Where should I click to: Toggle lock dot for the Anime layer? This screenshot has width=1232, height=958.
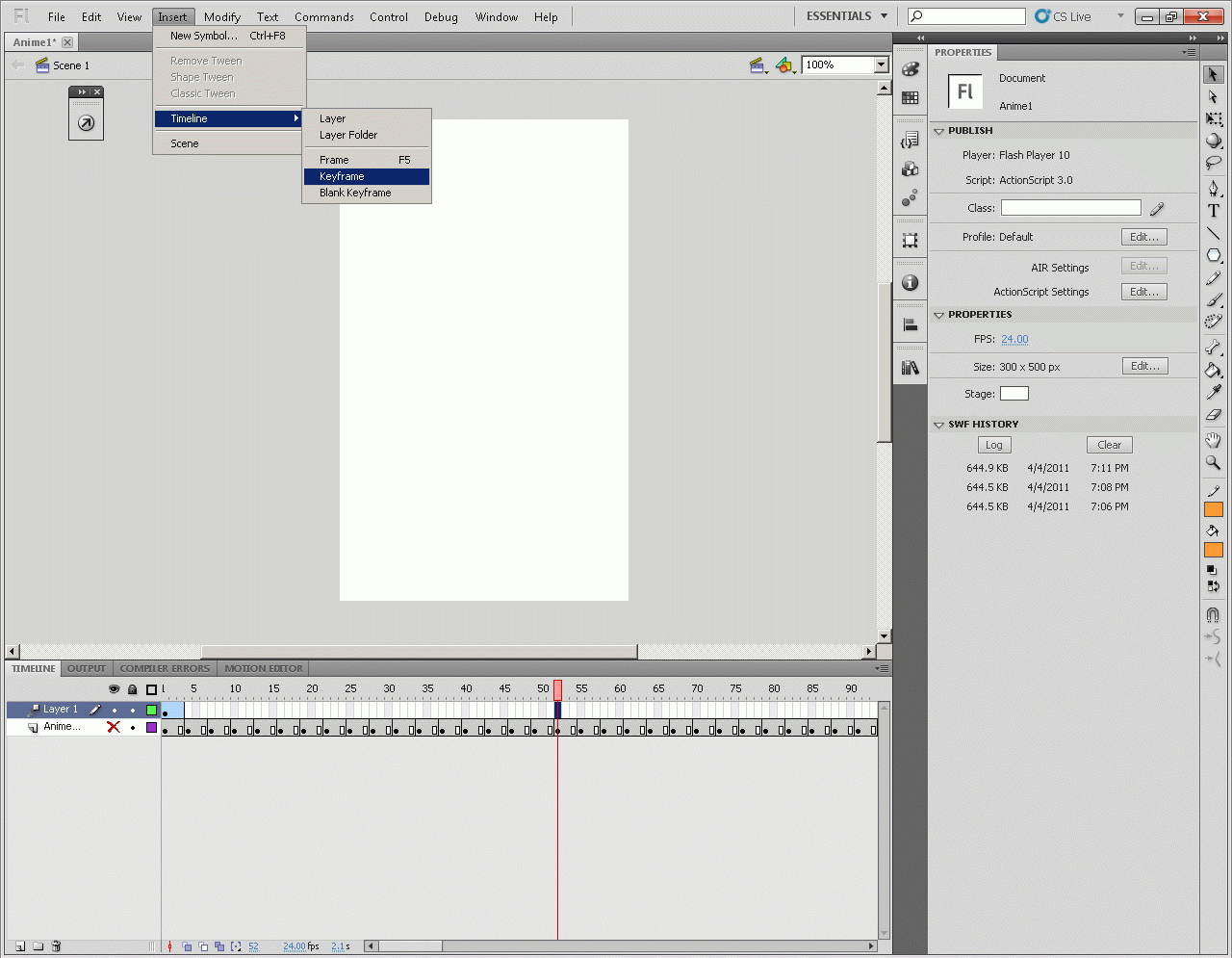(133, 728)
